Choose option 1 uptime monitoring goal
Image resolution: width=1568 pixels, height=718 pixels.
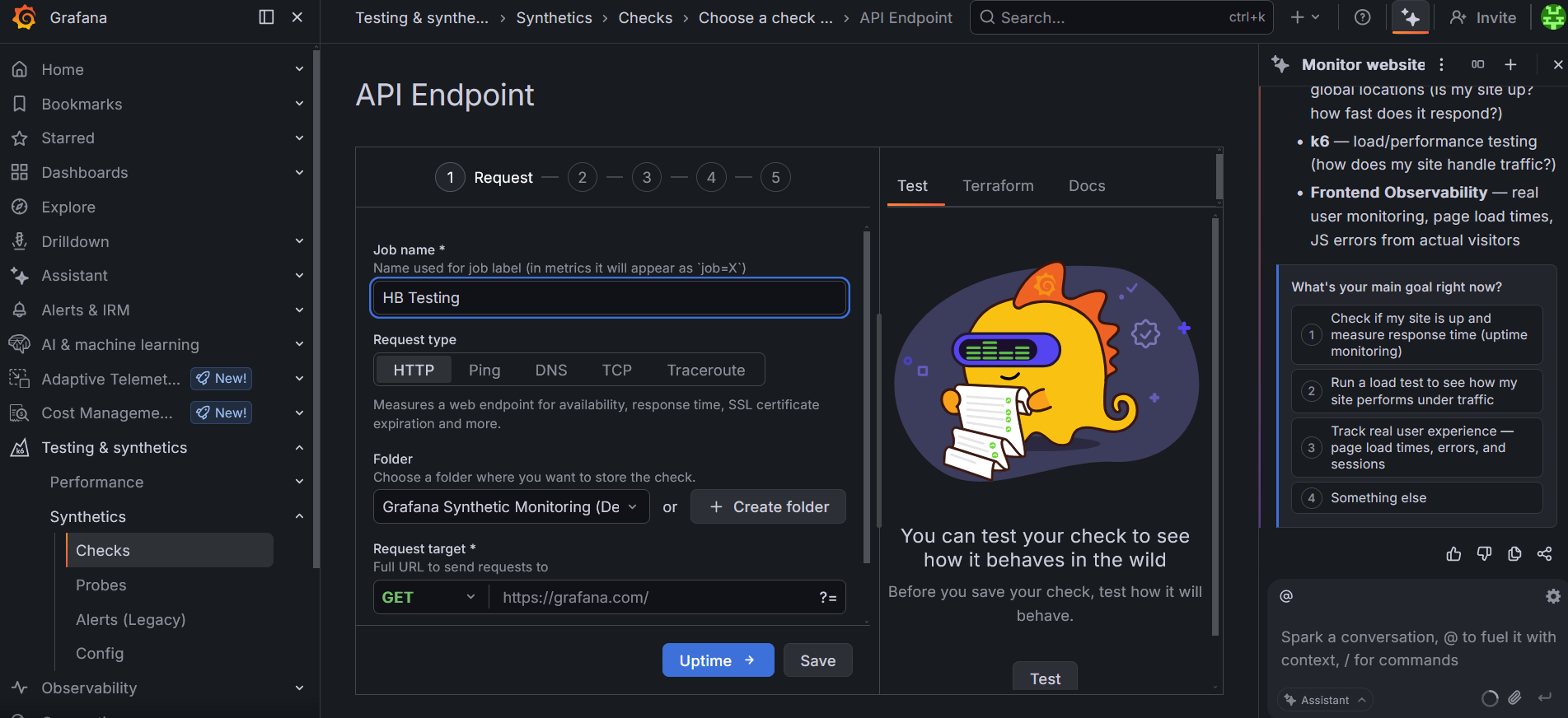[1416, 334]
